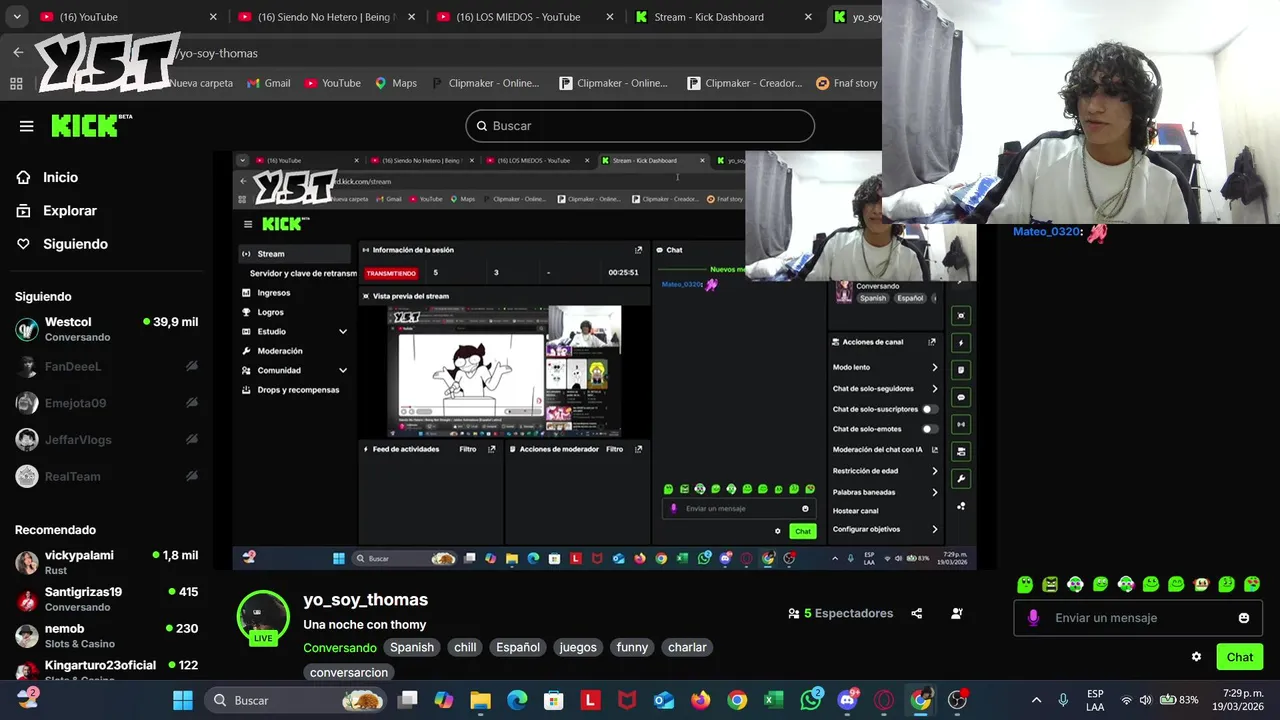Open the Clipmaker - Creador bookmark

(x=744, y=83)
